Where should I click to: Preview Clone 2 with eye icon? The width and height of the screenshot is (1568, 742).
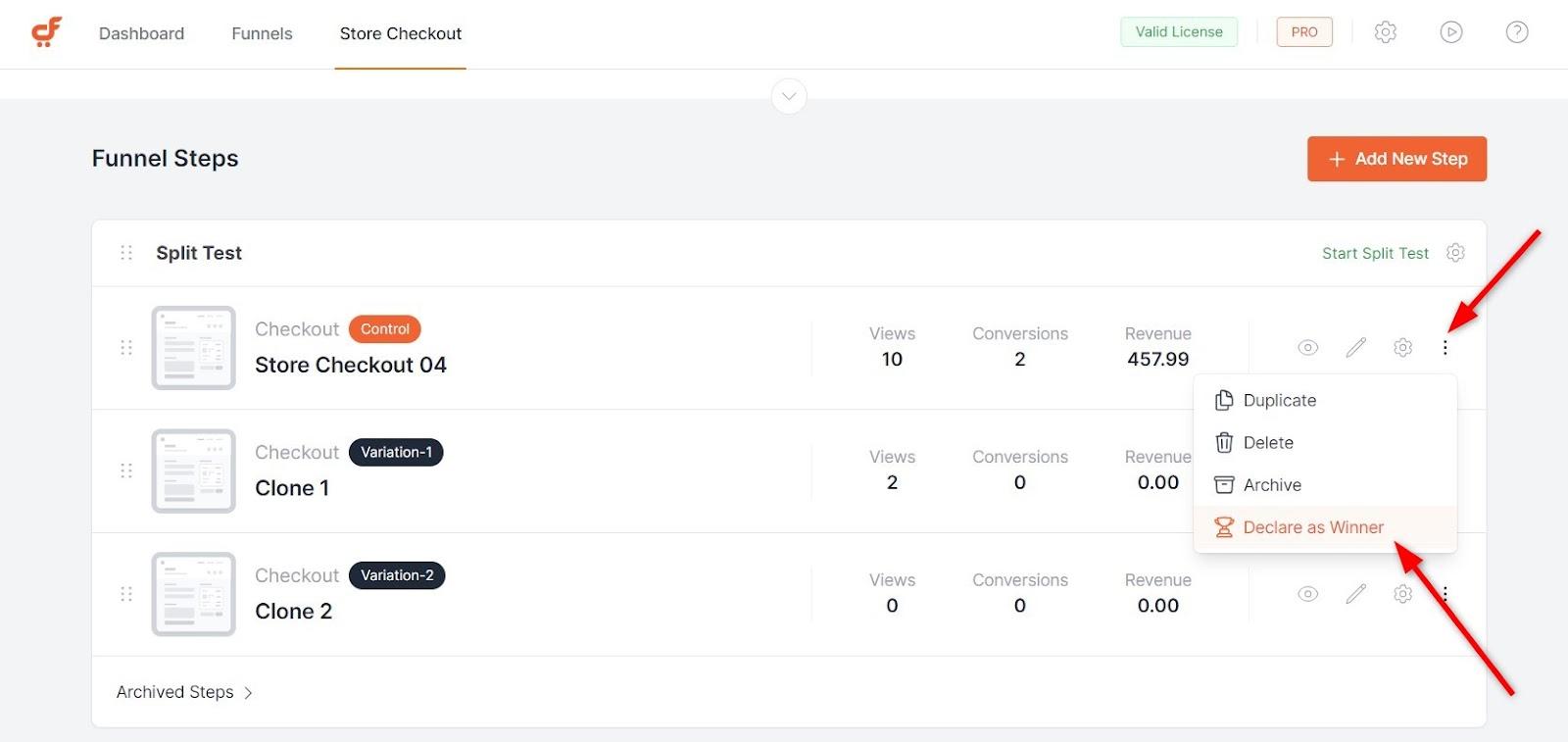[1307, 594]
